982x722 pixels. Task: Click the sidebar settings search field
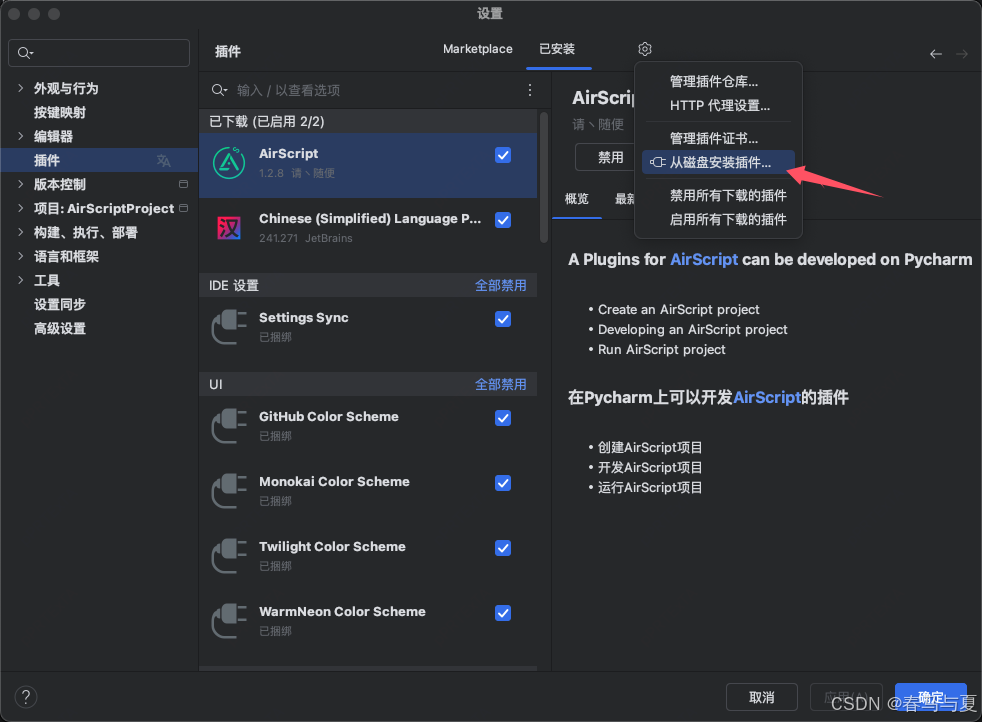coord(99,53)
